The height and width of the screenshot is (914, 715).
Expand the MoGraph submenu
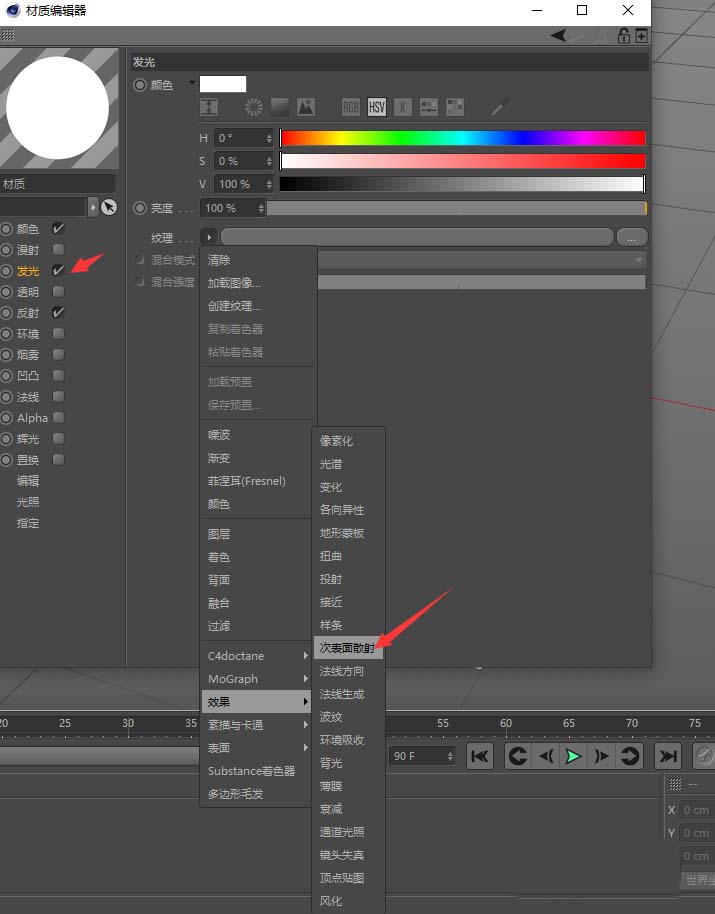click(x=258, y=679)
